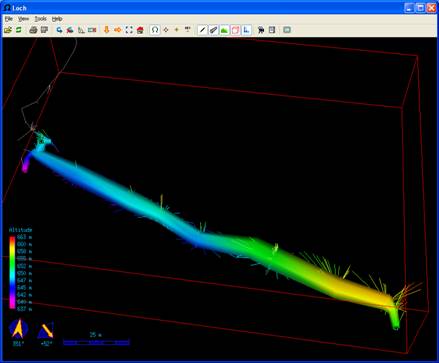Toggle the red bounding box button
The image size is (439, 363).
click(x=235, y=30)
